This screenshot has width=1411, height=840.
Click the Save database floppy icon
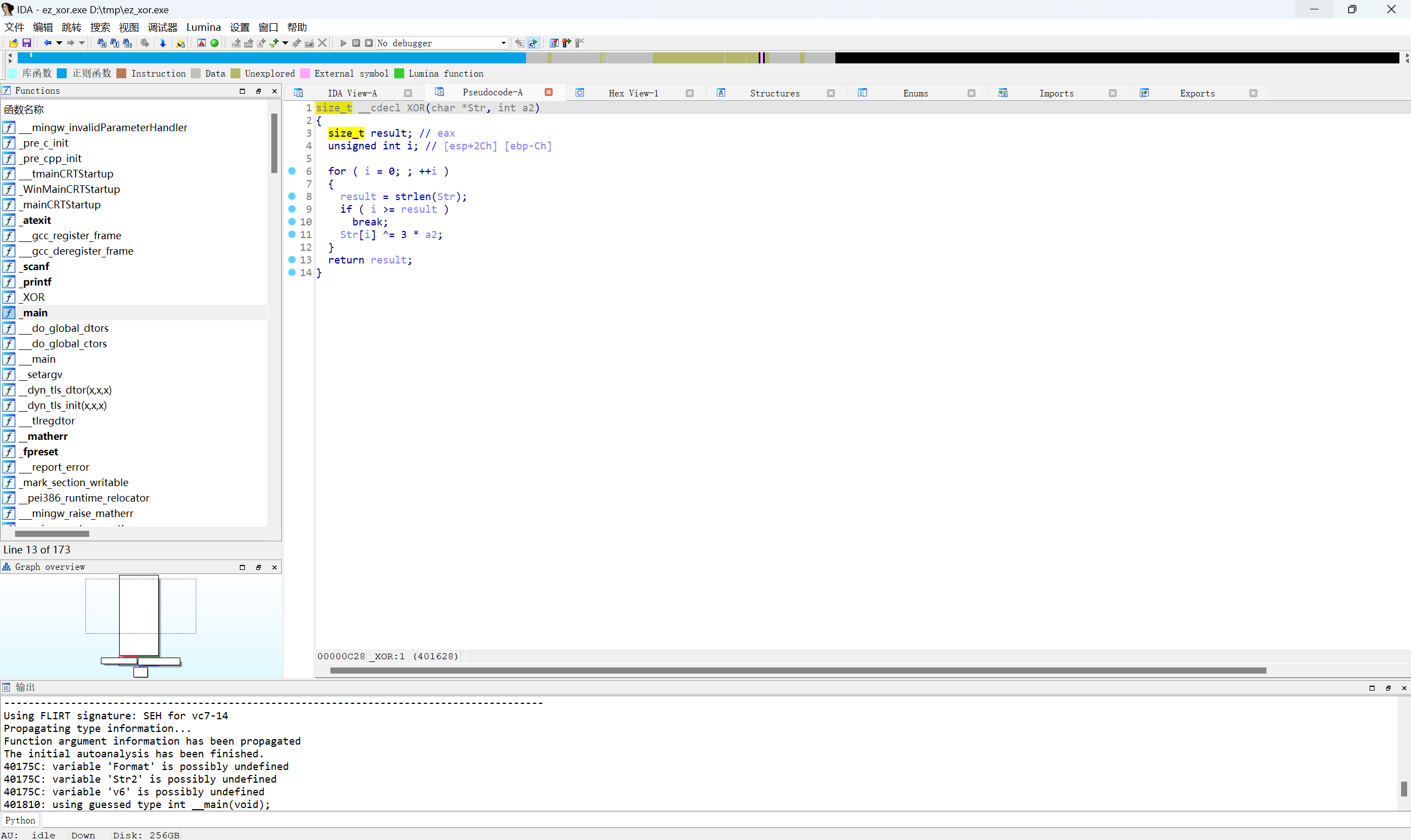[x=26, y=43]
